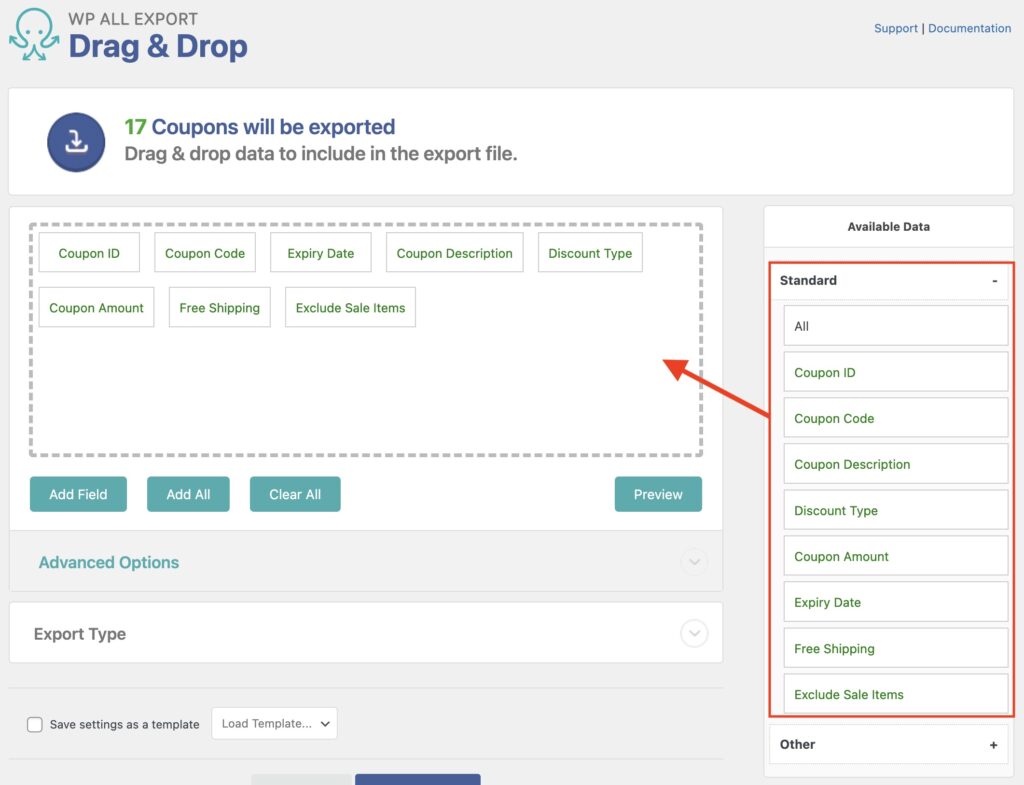Image resolution: width=1024 pixels, height=785 pixels.
Task: Expand the Other data section
Action: click(x=993, y=744)
